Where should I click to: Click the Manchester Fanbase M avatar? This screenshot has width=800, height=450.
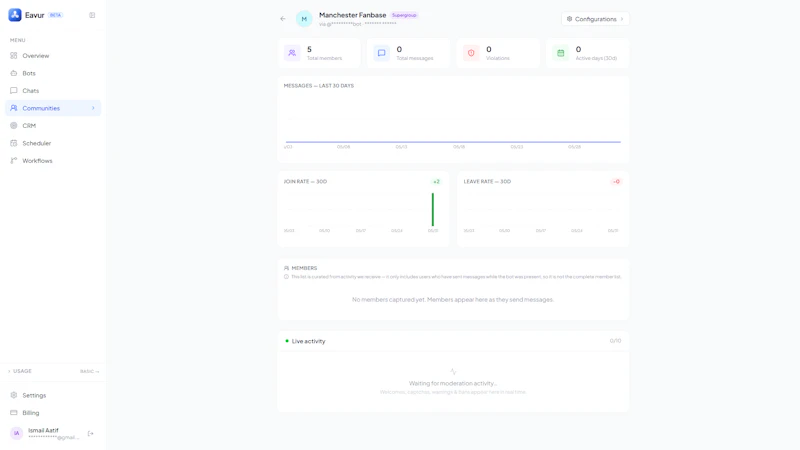[304, 19]
